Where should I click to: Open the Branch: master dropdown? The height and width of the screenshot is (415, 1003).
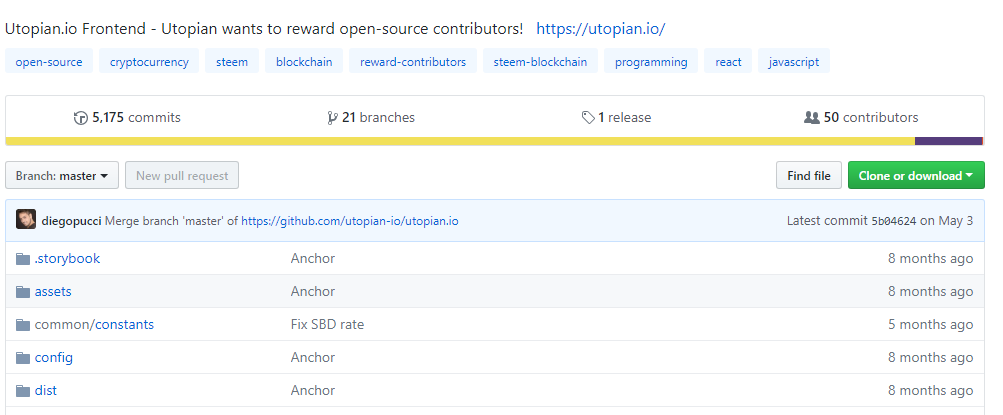[x=62, y=175]
